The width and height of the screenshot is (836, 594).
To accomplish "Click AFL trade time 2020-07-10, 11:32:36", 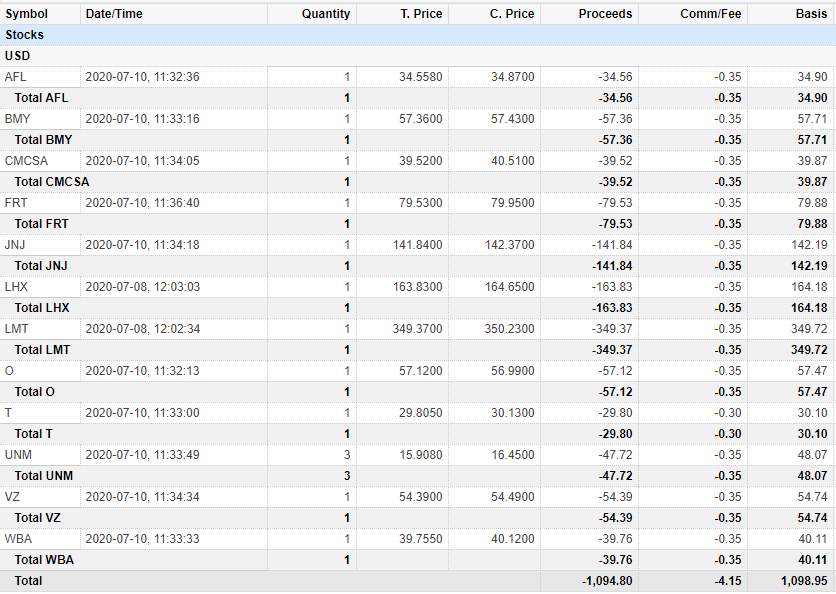I will 142,77.
